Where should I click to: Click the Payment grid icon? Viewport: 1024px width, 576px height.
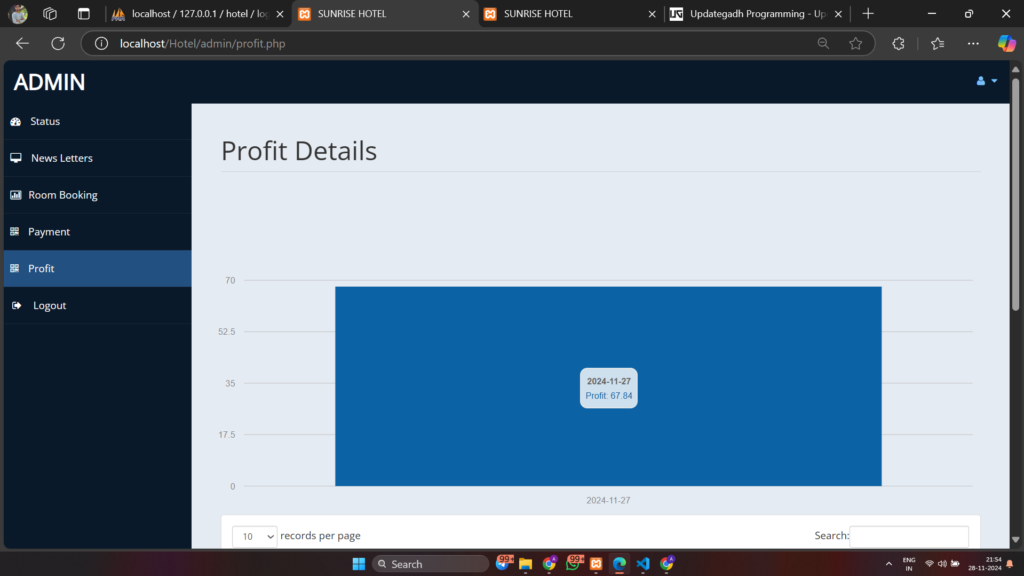[x=14, y=232]
